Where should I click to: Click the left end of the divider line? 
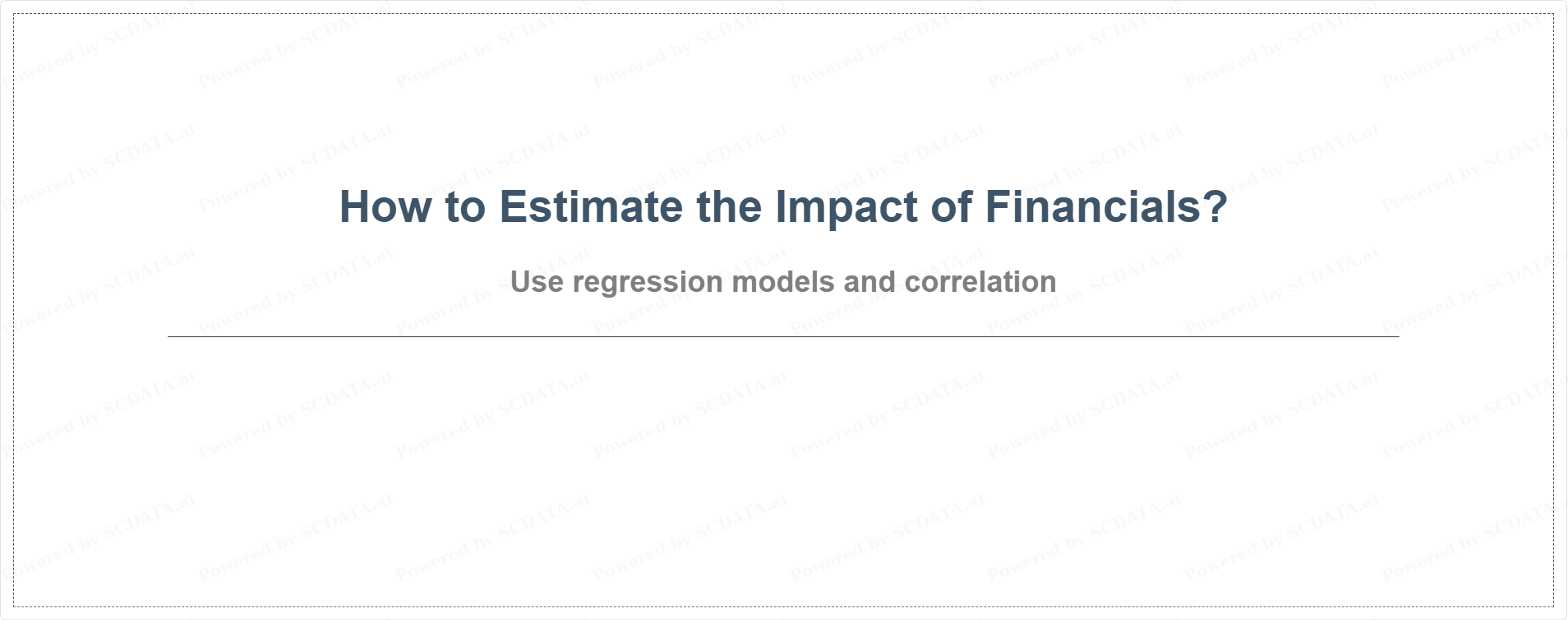tap(171, 336)
